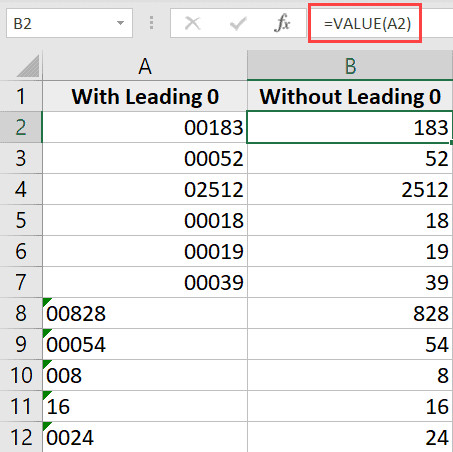Screen dimensions: 453x452
Task: Select cell containing 02512
Action: click(x=145, y=189)
